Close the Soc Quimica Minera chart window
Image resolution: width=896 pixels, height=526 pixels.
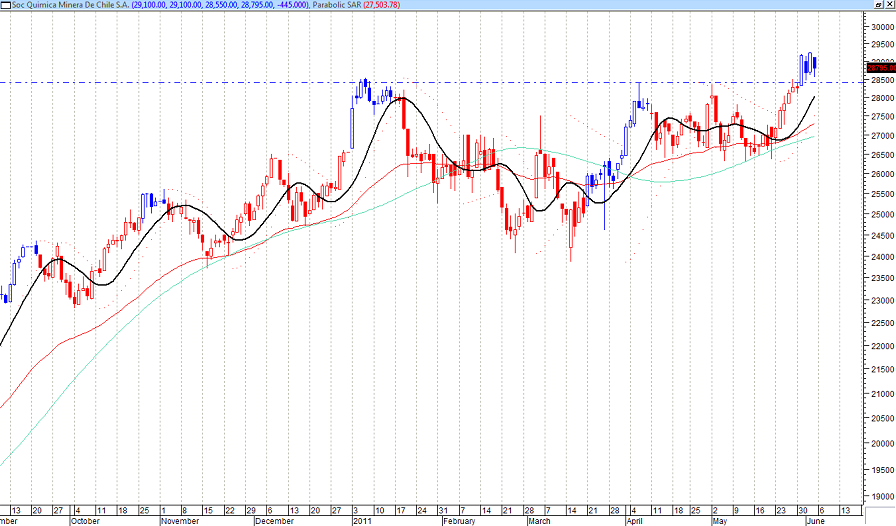pyautogui.click(x=889, y=5)
